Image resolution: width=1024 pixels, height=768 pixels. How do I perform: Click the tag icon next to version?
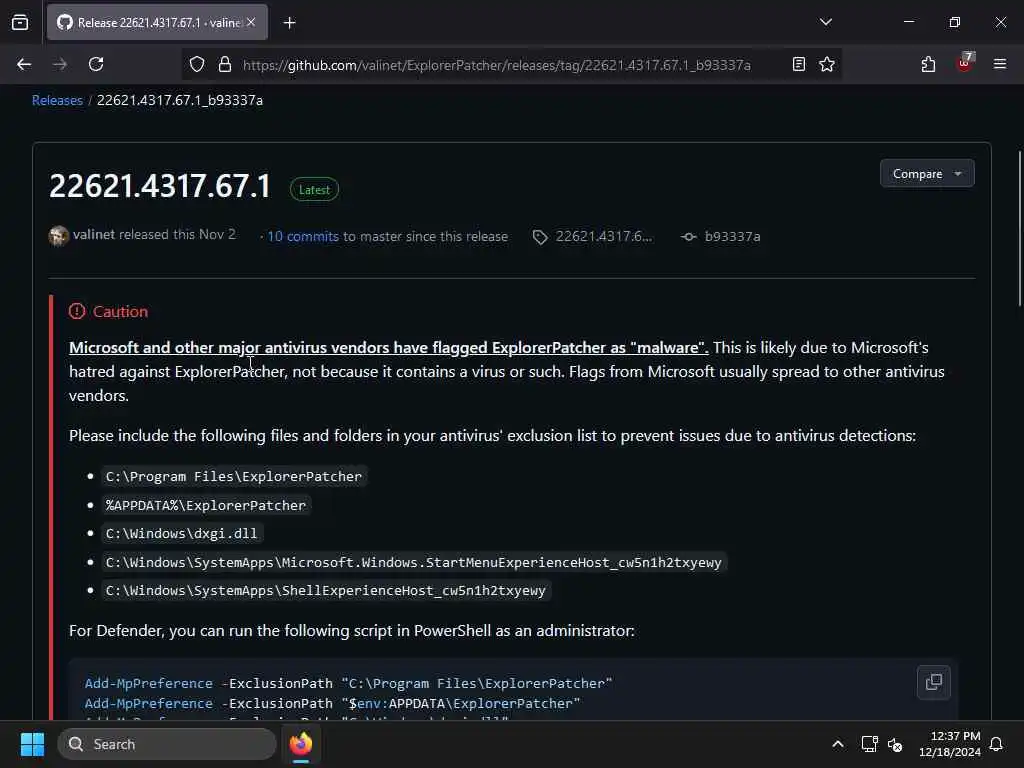pos(540,237)
